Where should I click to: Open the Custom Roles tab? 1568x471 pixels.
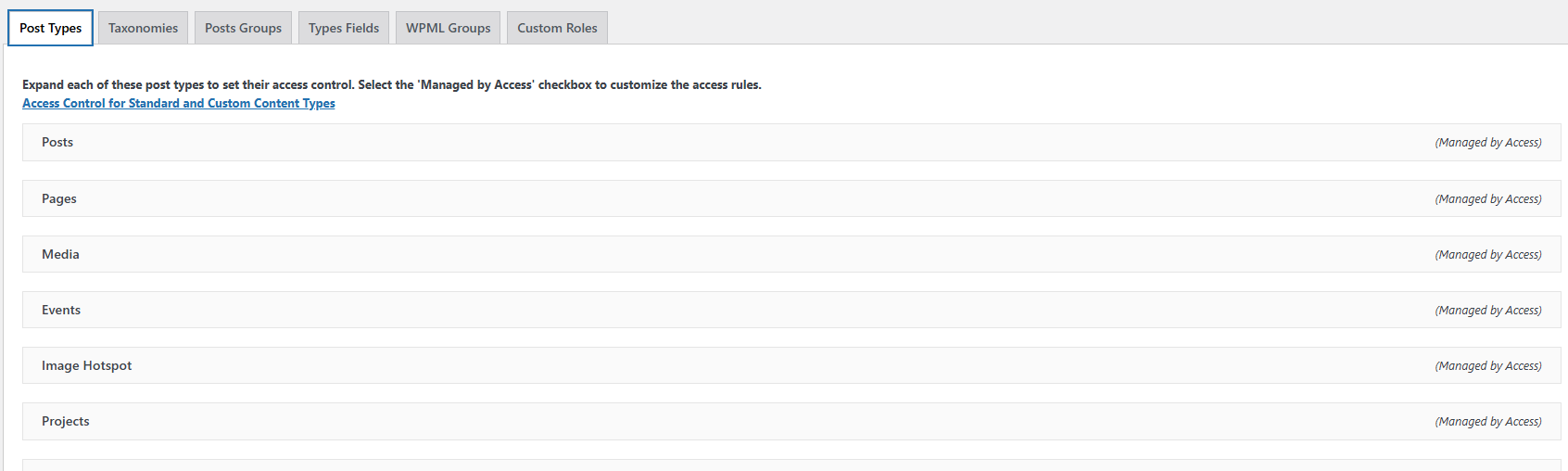click(x=557, y=28)
